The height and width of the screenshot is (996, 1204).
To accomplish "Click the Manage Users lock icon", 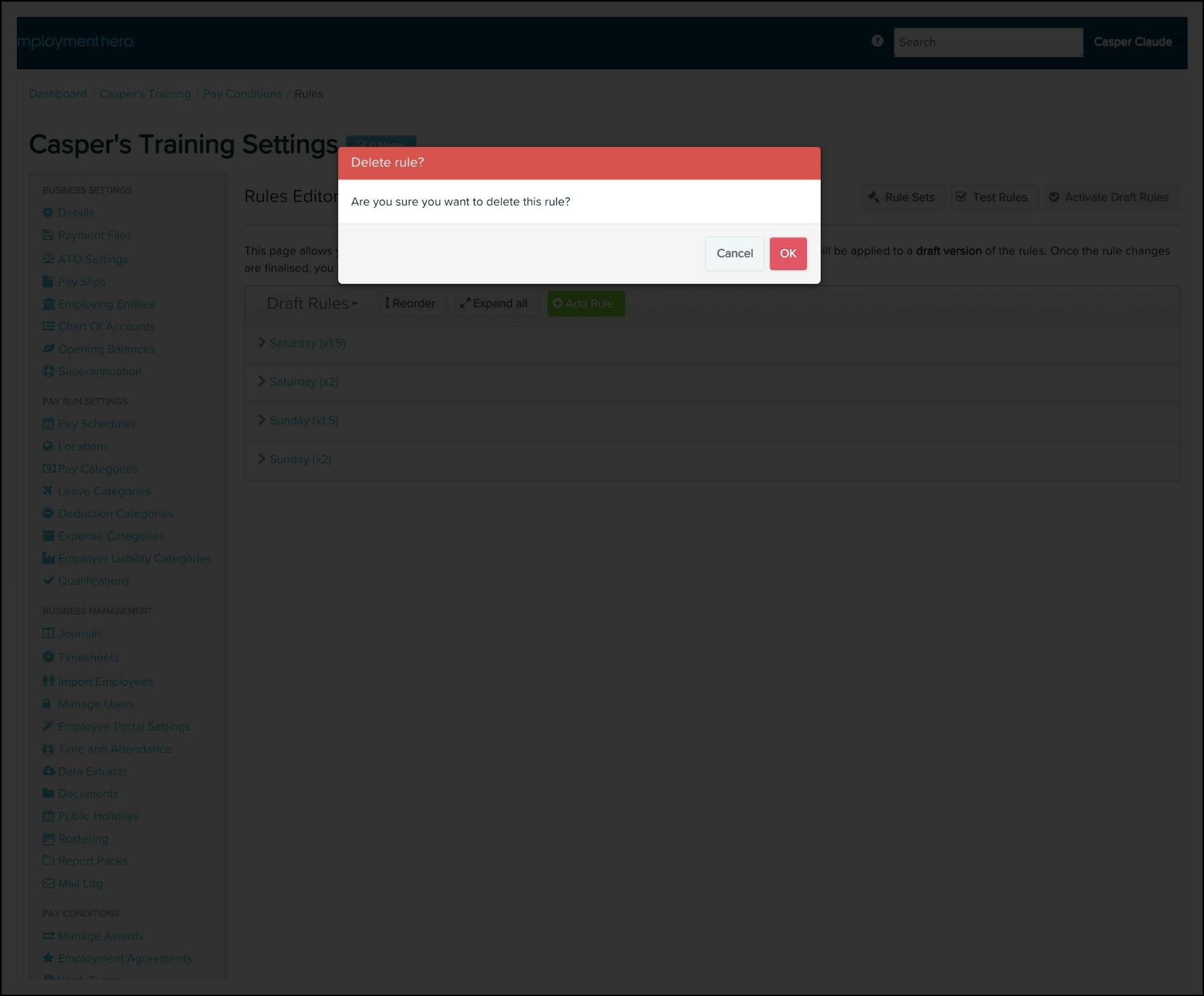I will pyautogui.click(x=47, y=704).
